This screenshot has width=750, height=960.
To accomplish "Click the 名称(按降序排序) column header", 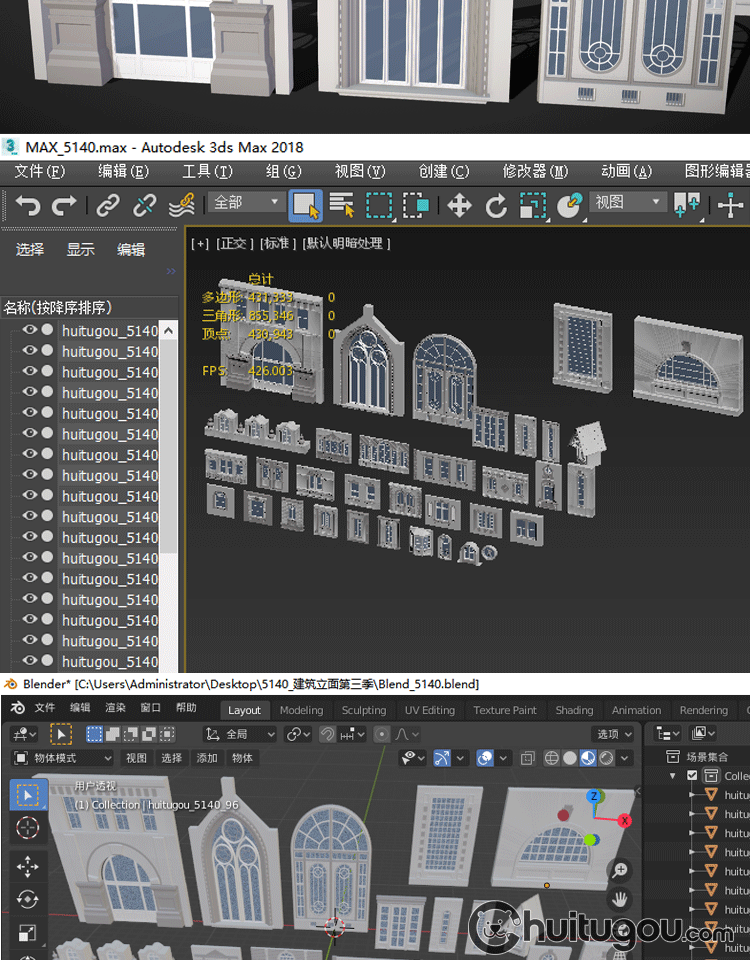I will tap(89, 307).
